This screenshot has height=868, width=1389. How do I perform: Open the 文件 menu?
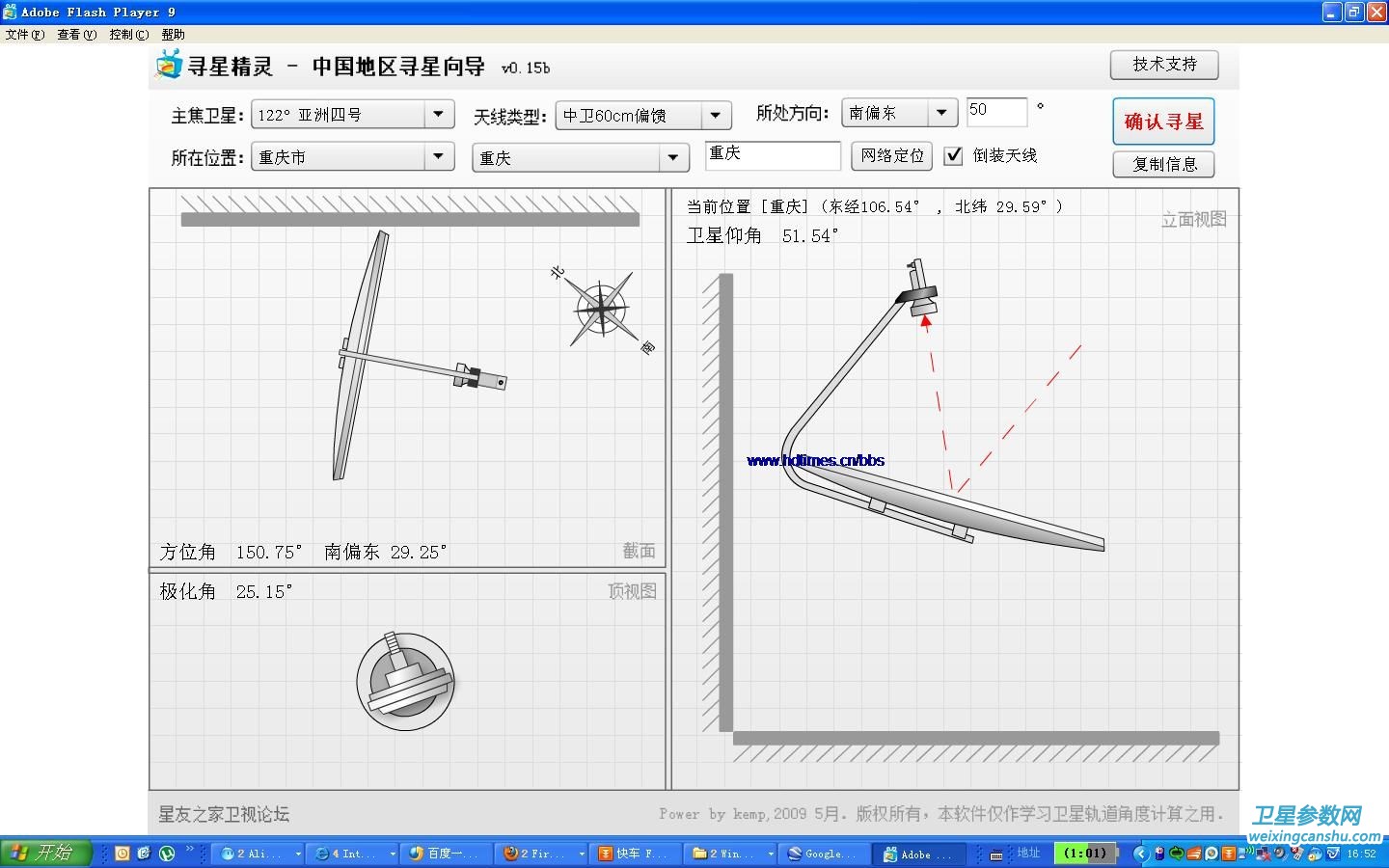[x=24, y=35]
